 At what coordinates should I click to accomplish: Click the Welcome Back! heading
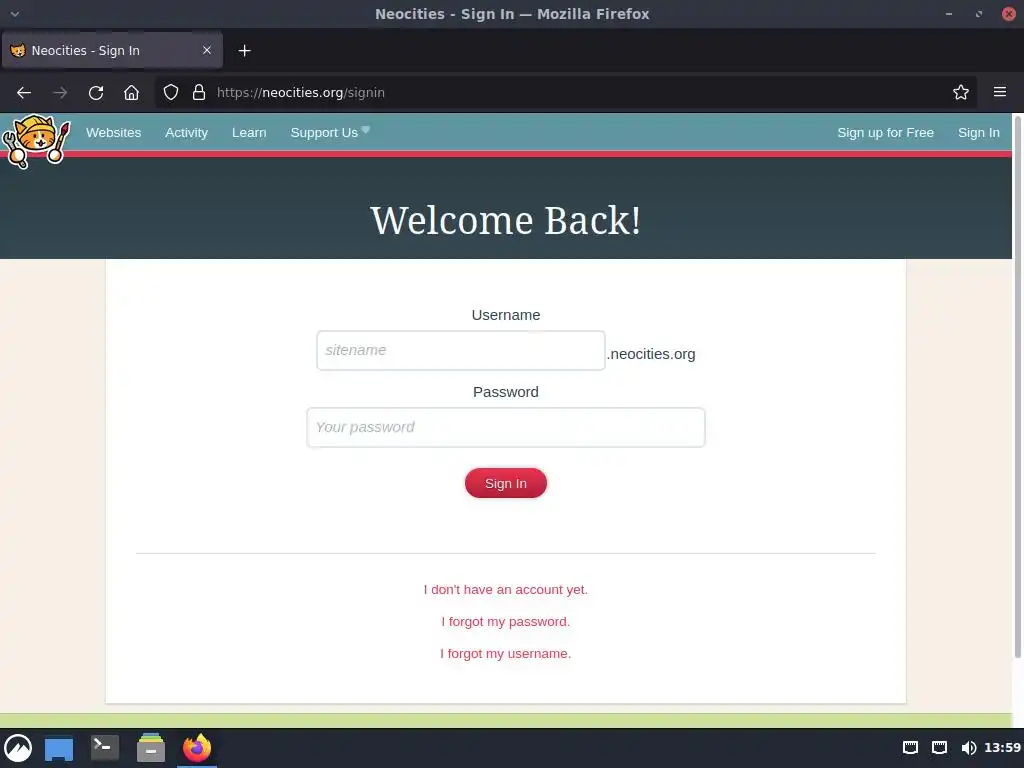[x=505, y=220]
